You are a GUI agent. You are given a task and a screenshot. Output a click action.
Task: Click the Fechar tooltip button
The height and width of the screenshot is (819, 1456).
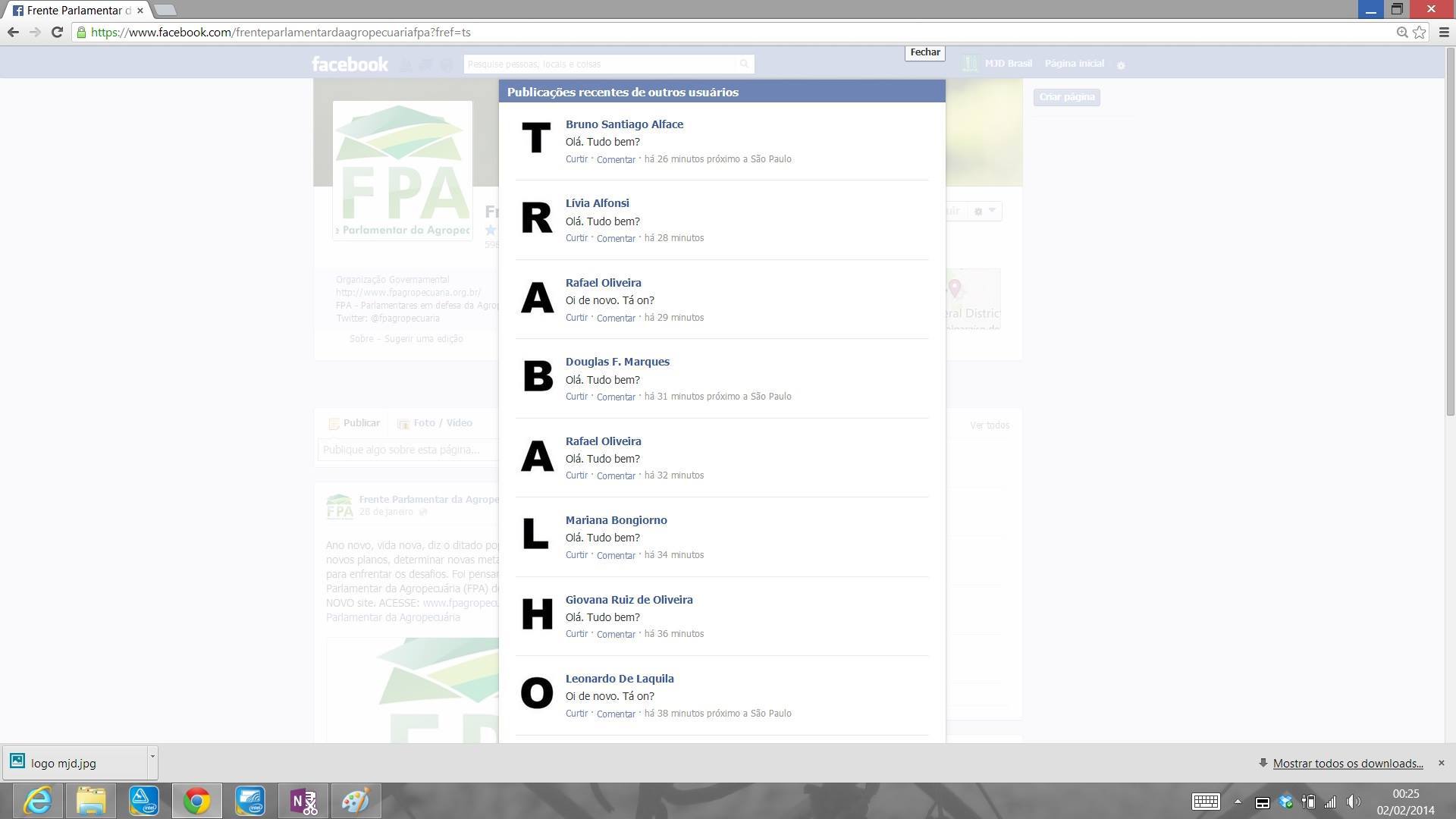(x=924, y=52)
